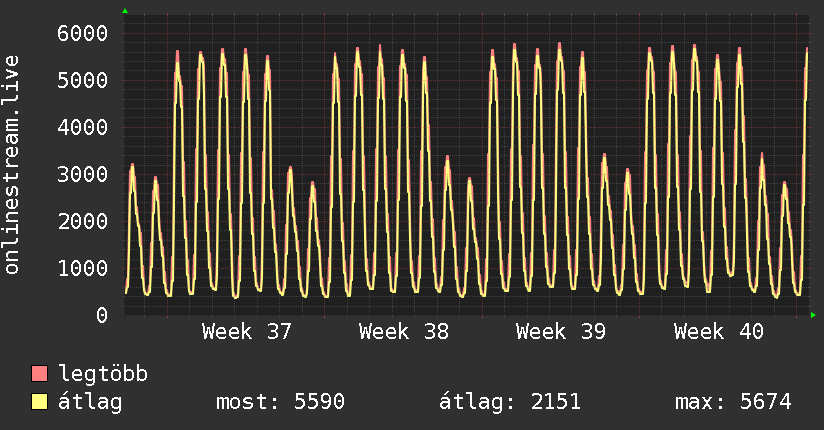This screenshot has width=824, height=430.
Task: Click the 1000 y-axis label
Action: pyautogui.click(x=83, y=268)
